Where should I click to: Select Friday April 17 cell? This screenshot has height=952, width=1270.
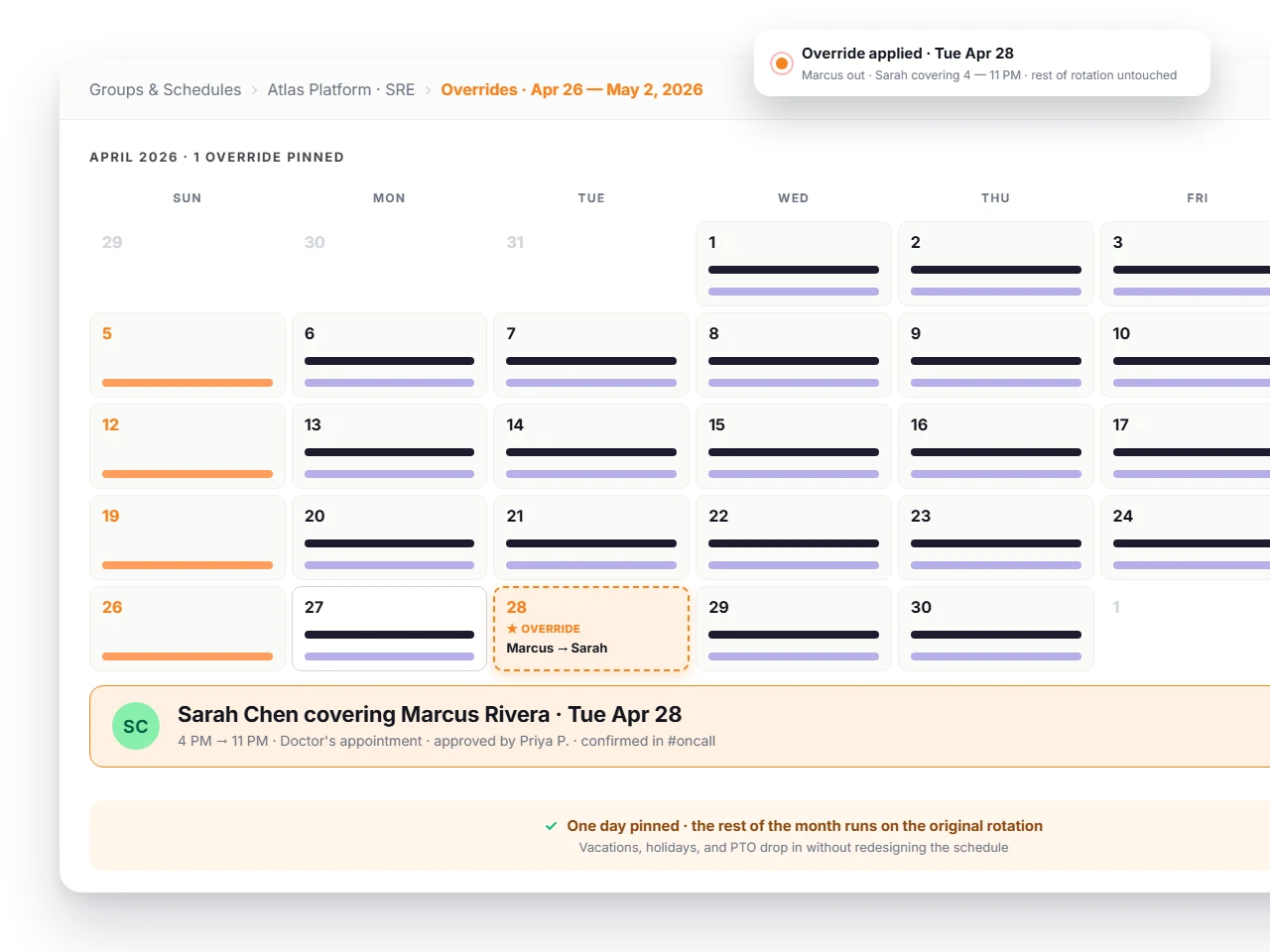1186,446
